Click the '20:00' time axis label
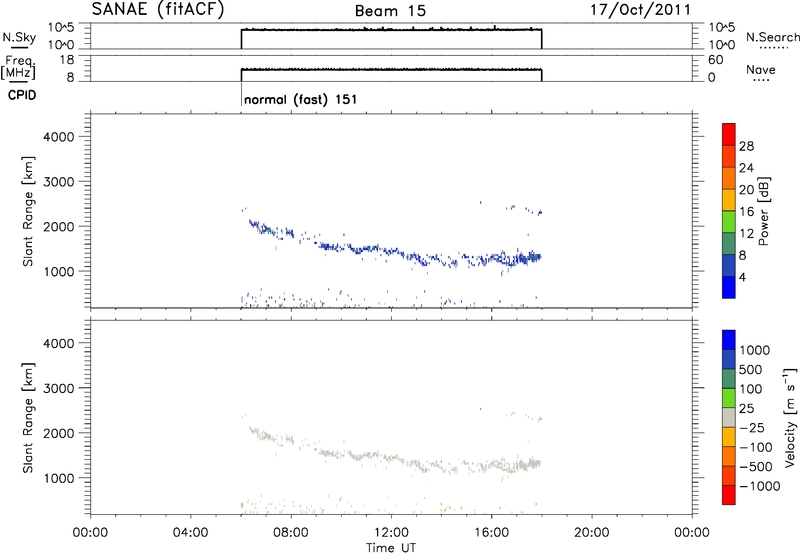Image resolution: width=800 pixels, height=554 pixels. (592, 533)
